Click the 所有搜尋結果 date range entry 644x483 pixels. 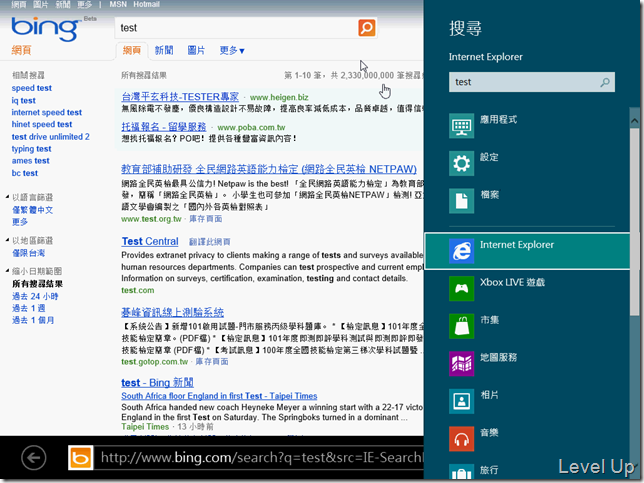[37, 284]
